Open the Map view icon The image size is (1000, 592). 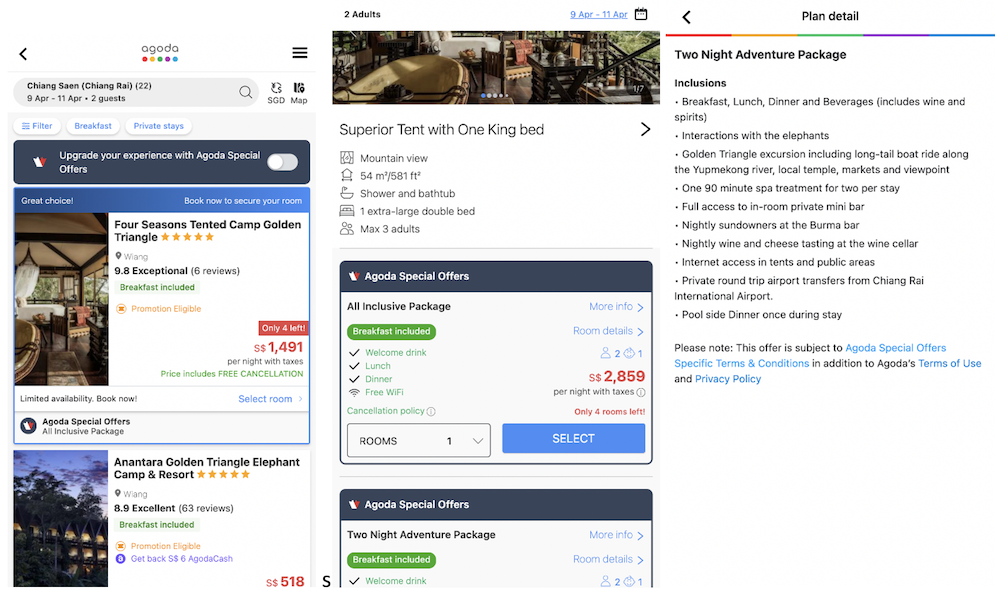coord(298,93)
